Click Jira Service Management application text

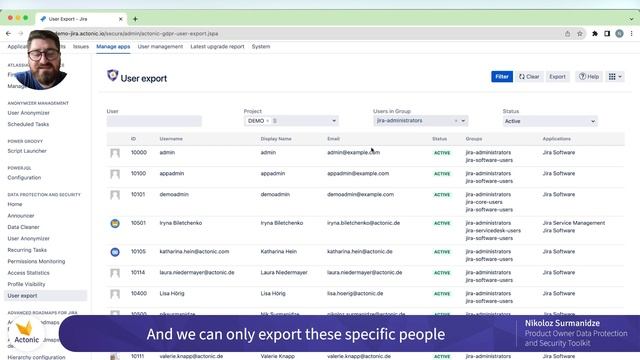[573, 223]
